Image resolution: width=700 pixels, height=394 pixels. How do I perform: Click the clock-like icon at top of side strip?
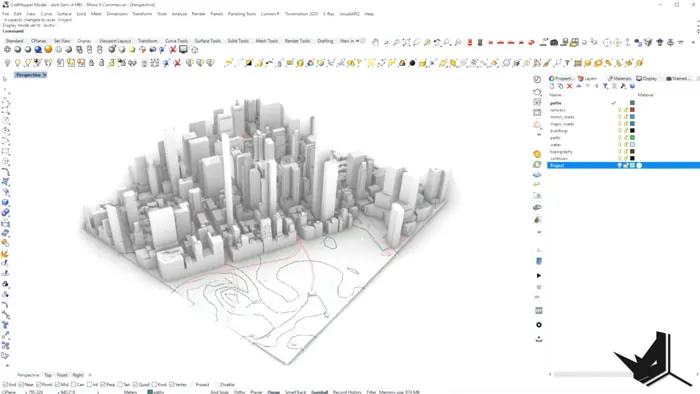click(537, 79)
